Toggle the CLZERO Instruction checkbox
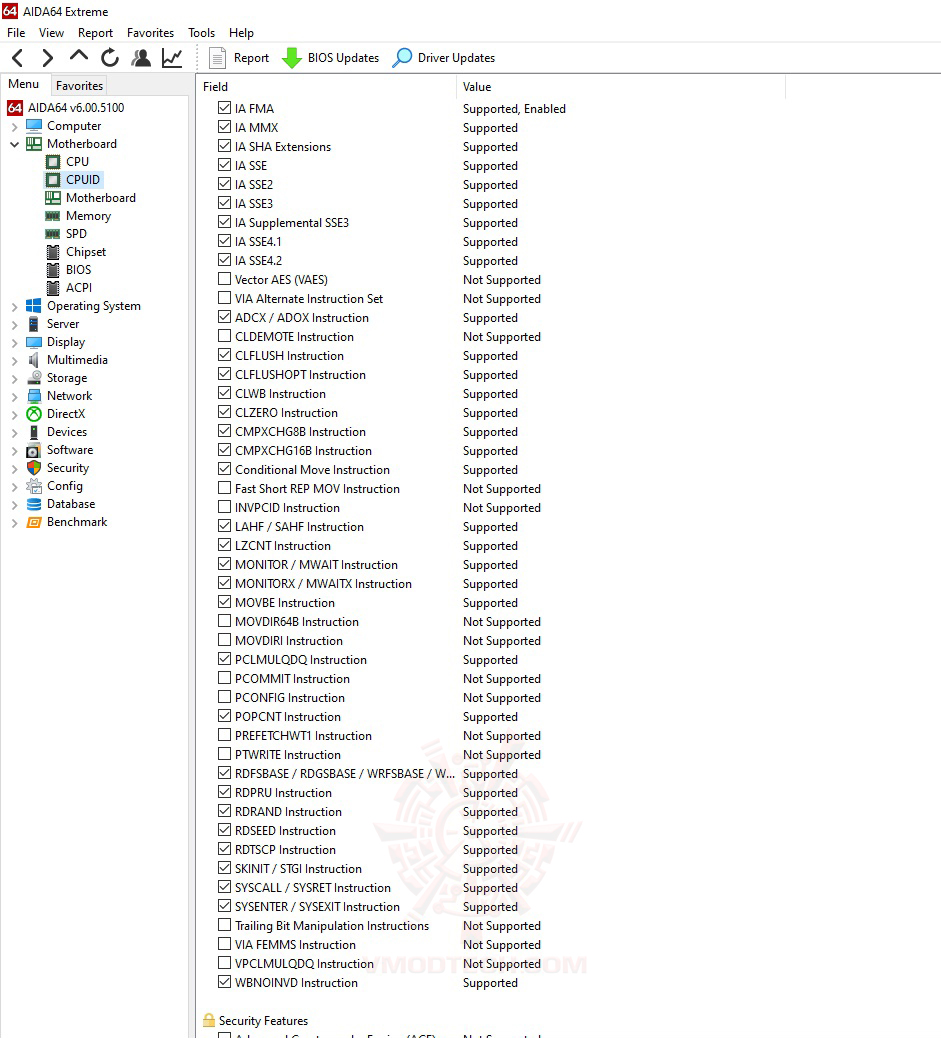941x1038 pixels. (224, 412)
